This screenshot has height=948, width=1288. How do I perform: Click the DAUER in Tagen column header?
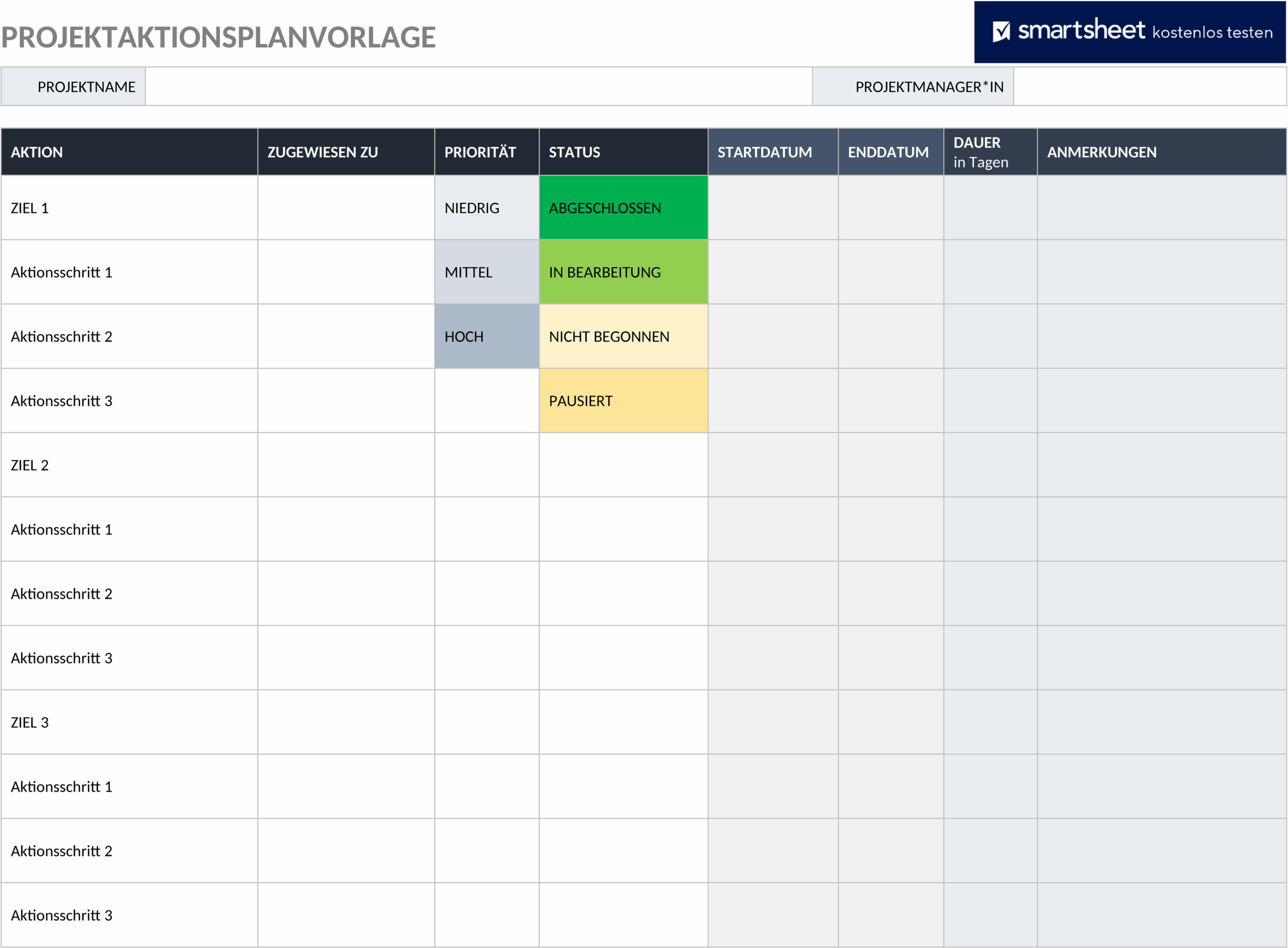click(x=990, y=152)
